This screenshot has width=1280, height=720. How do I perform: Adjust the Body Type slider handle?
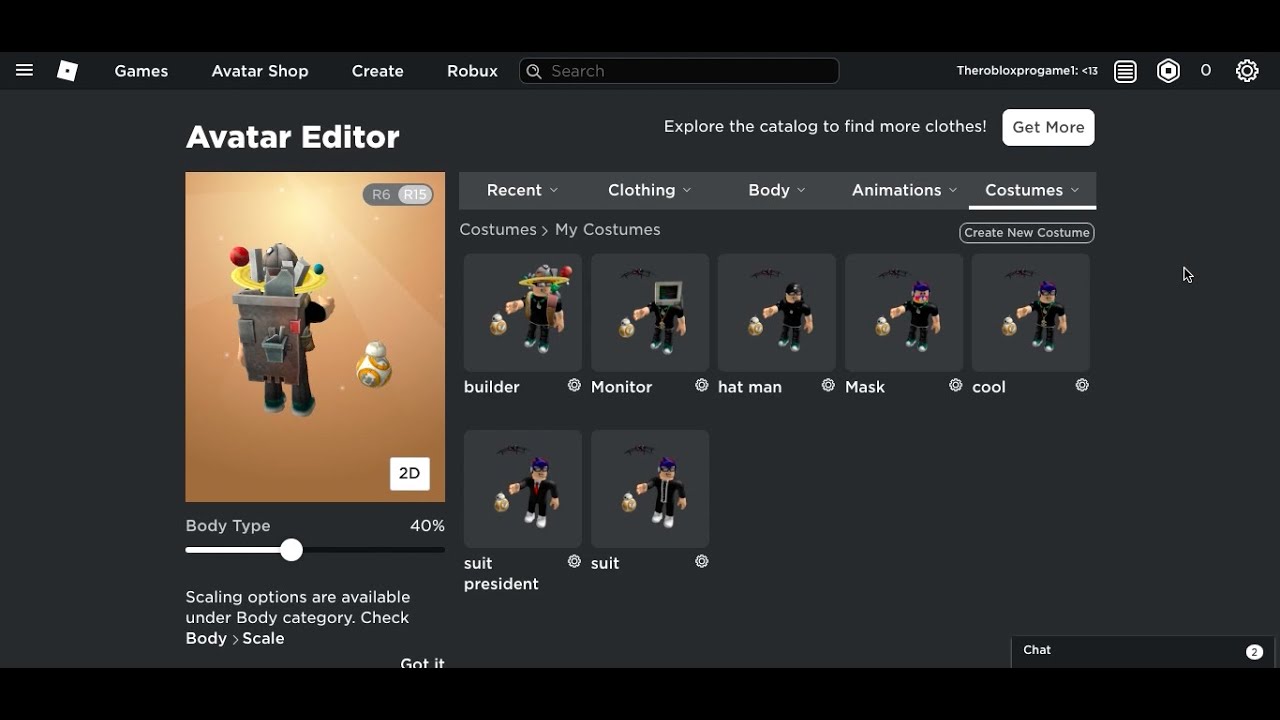click(x=291, y=550)
